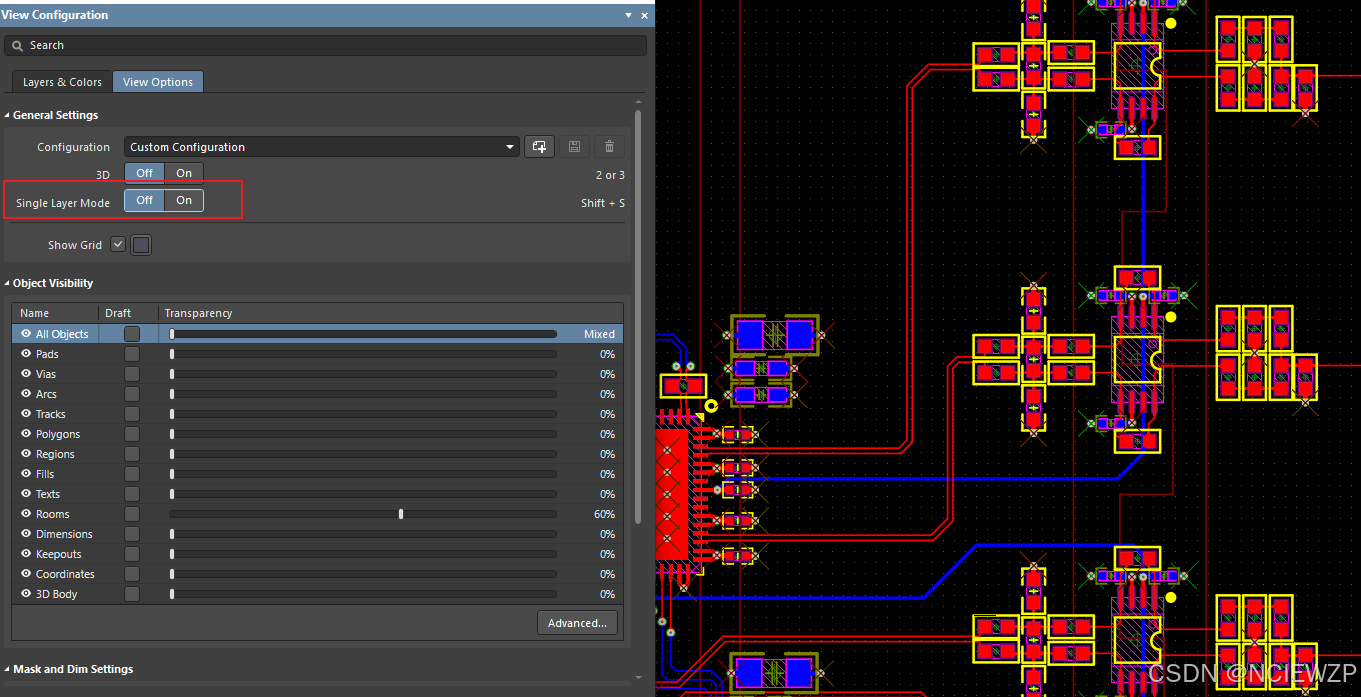The image size is (1361, 697).
Task: Hide Texts using its eye icon
Action: (x=26, y=494)
